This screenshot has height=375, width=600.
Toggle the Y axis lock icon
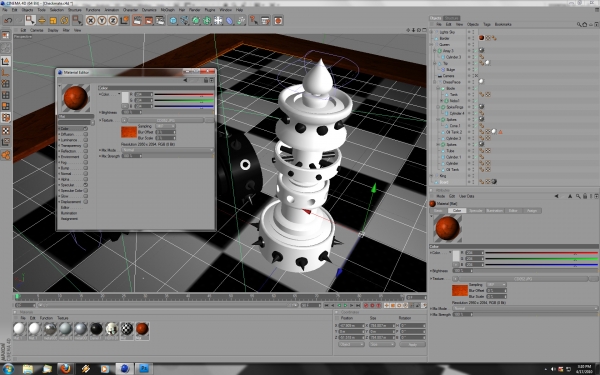[102, 20]
